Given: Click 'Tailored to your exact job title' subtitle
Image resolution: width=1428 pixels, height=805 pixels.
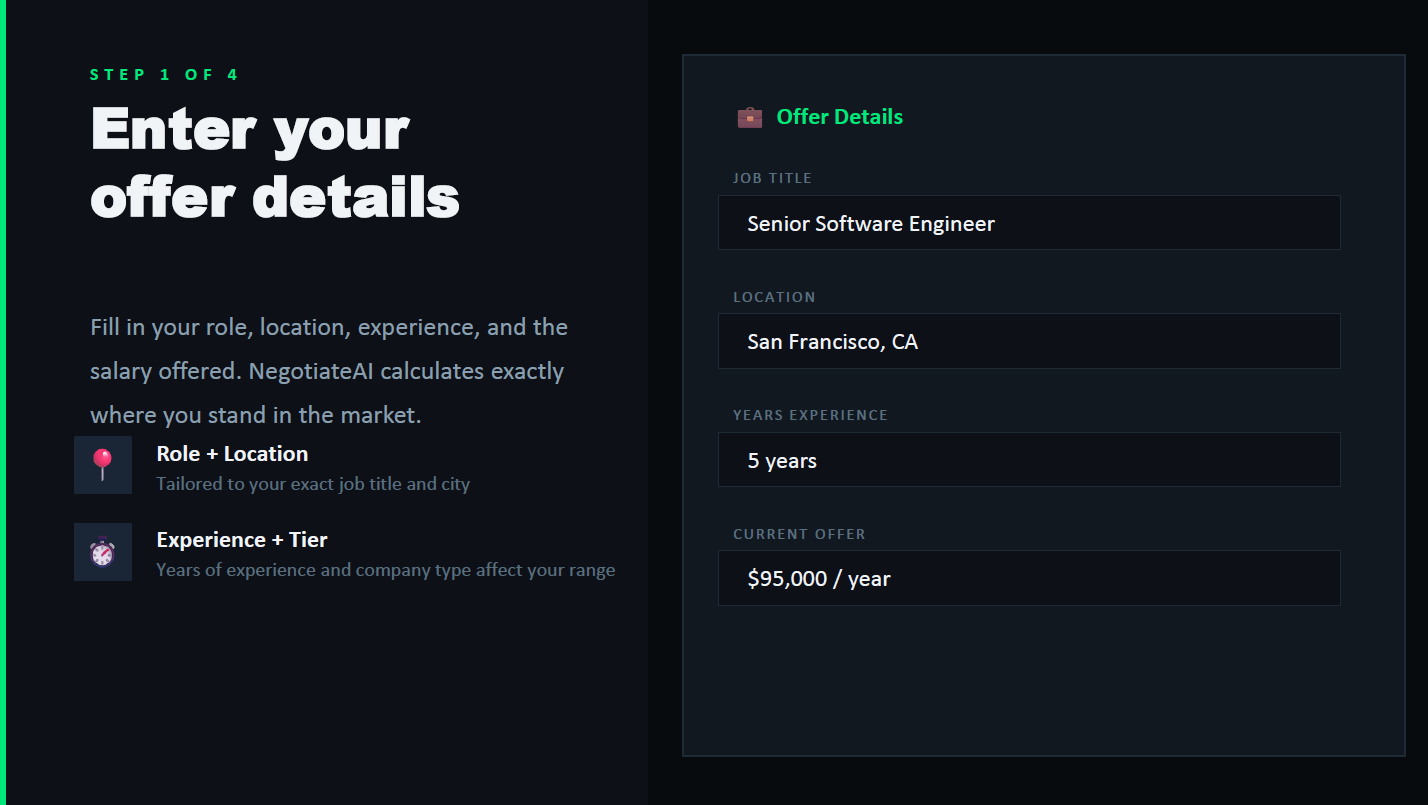Looking at the screenshot, I should (313, 484).
